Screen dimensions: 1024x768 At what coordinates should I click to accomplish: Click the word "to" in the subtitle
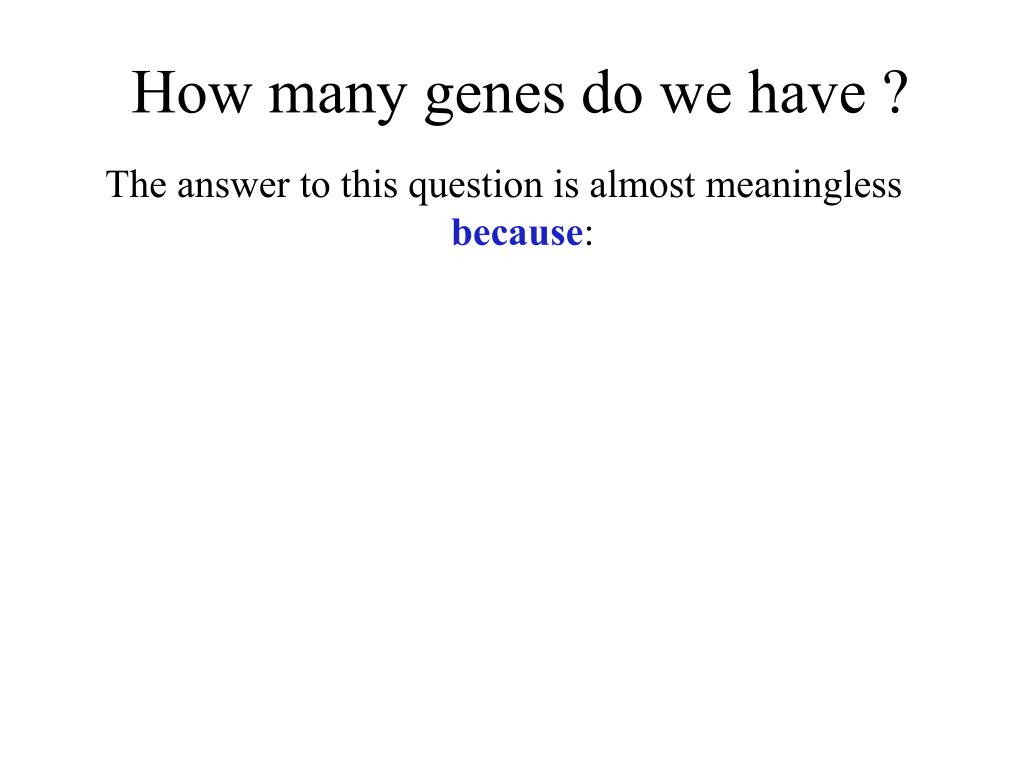point(314,185)
